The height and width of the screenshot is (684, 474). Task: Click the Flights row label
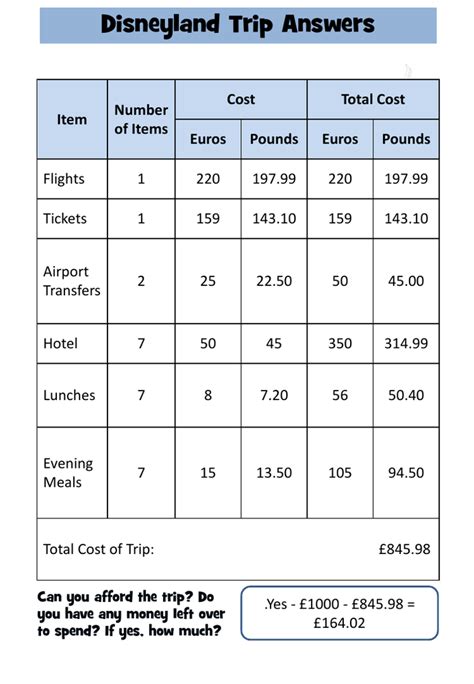[64, 179]
